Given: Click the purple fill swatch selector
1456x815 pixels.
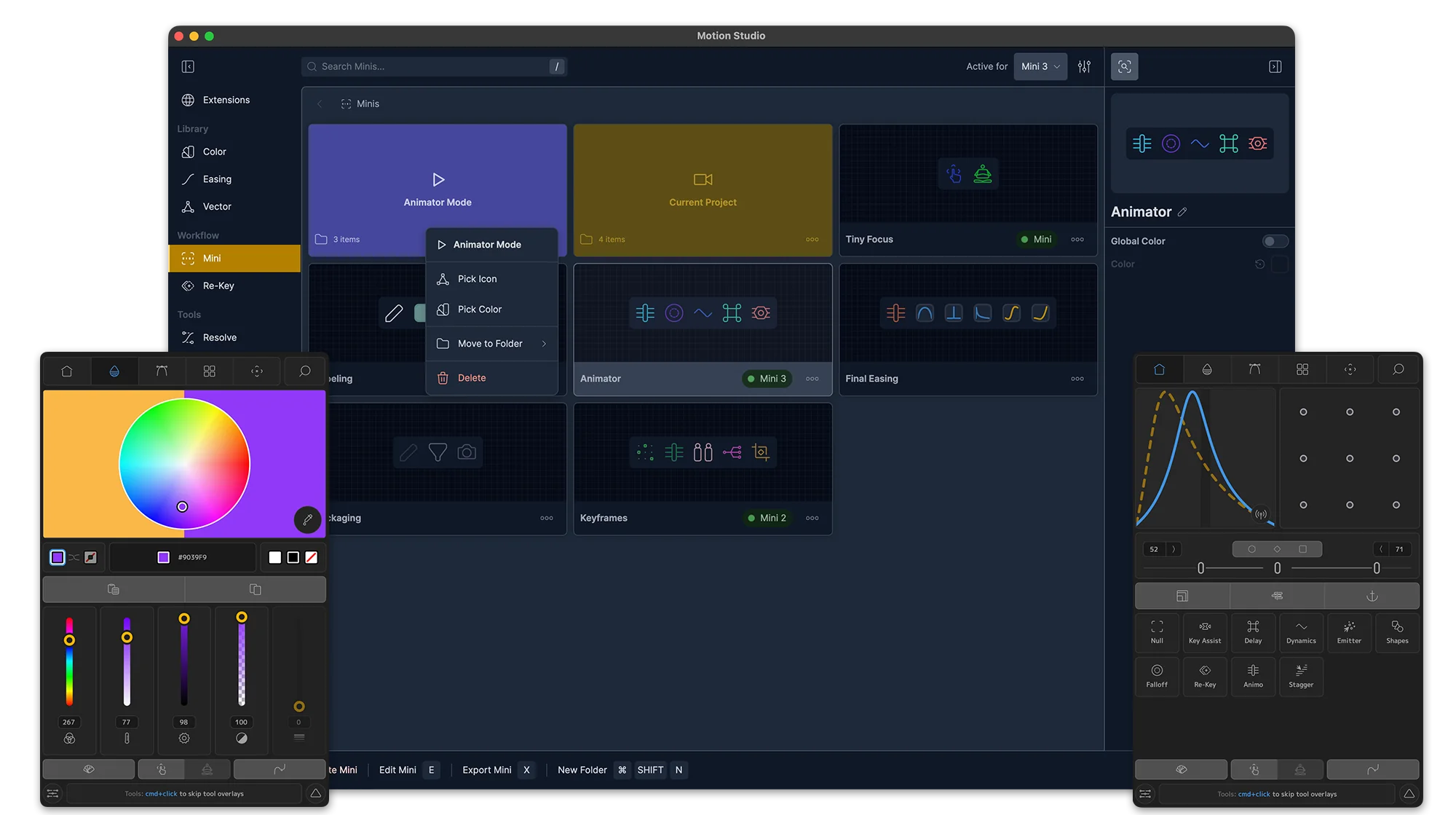Looking at the screenshot, I should click(58, 557).
